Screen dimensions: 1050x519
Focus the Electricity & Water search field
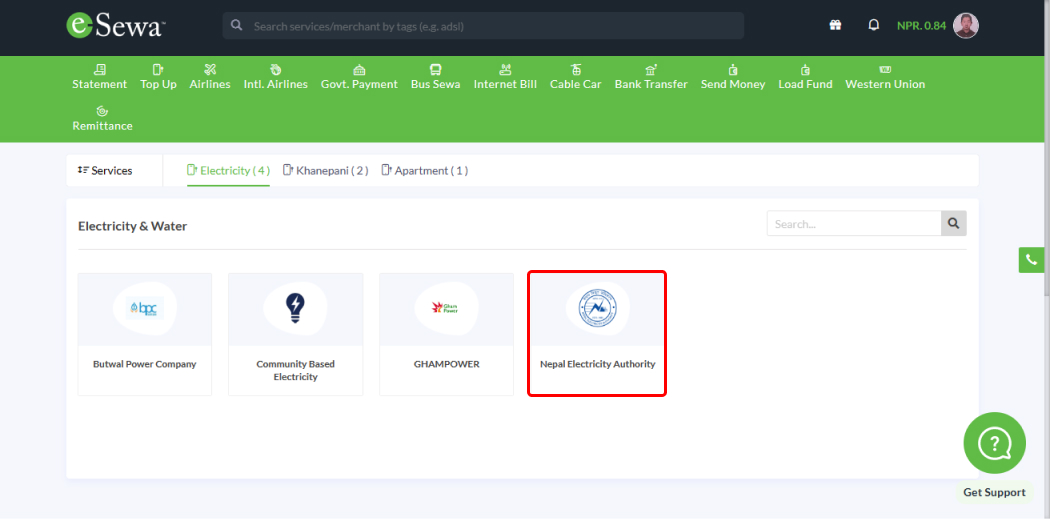[x=854, y=224]
